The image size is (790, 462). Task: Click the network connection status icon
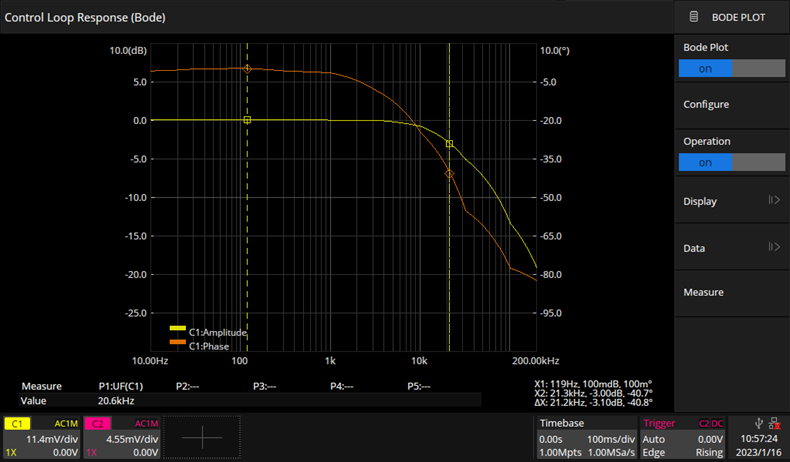click(x=775, y=423)
